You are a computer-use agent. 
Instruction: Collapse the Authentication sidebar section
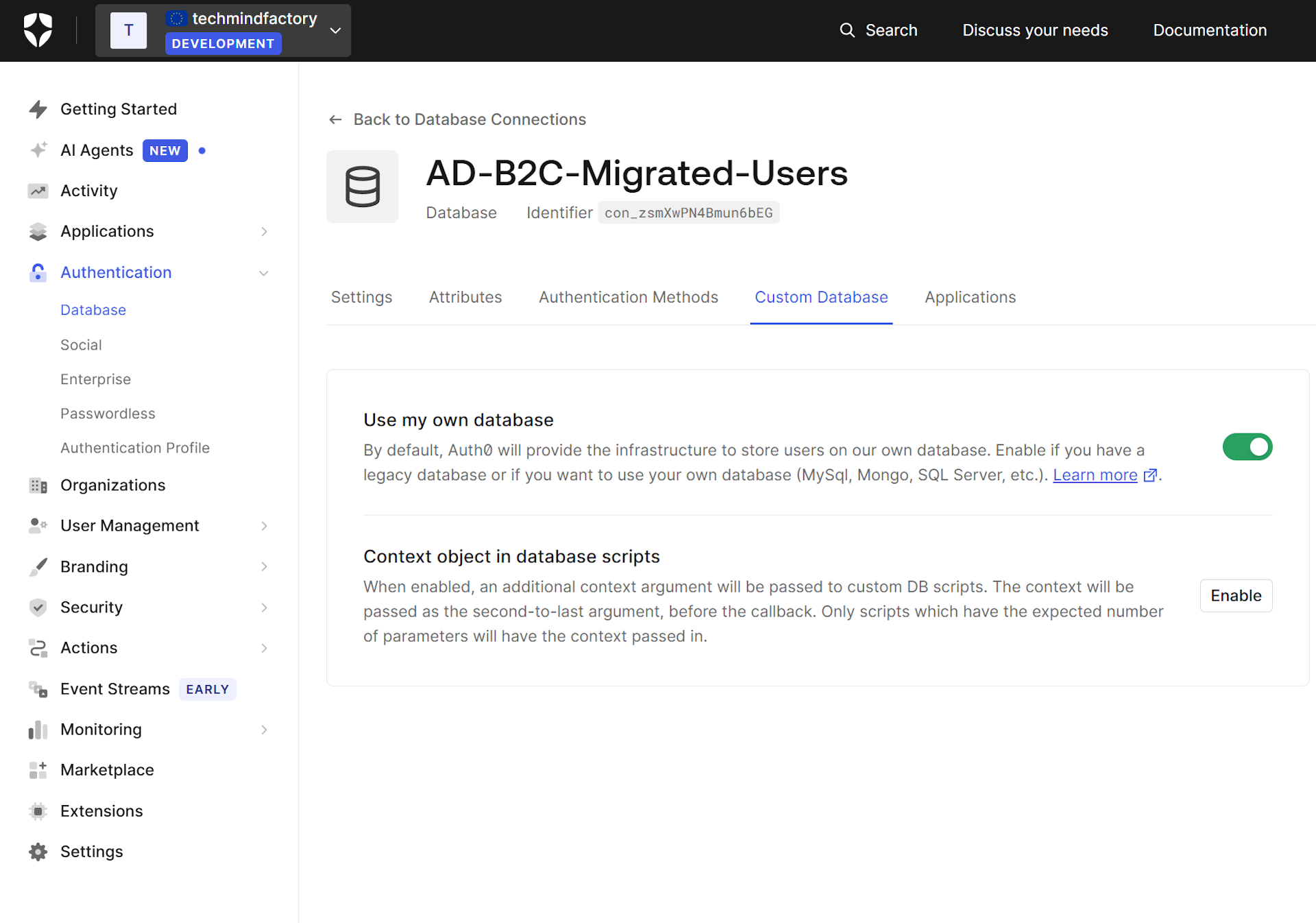(264, 273)
